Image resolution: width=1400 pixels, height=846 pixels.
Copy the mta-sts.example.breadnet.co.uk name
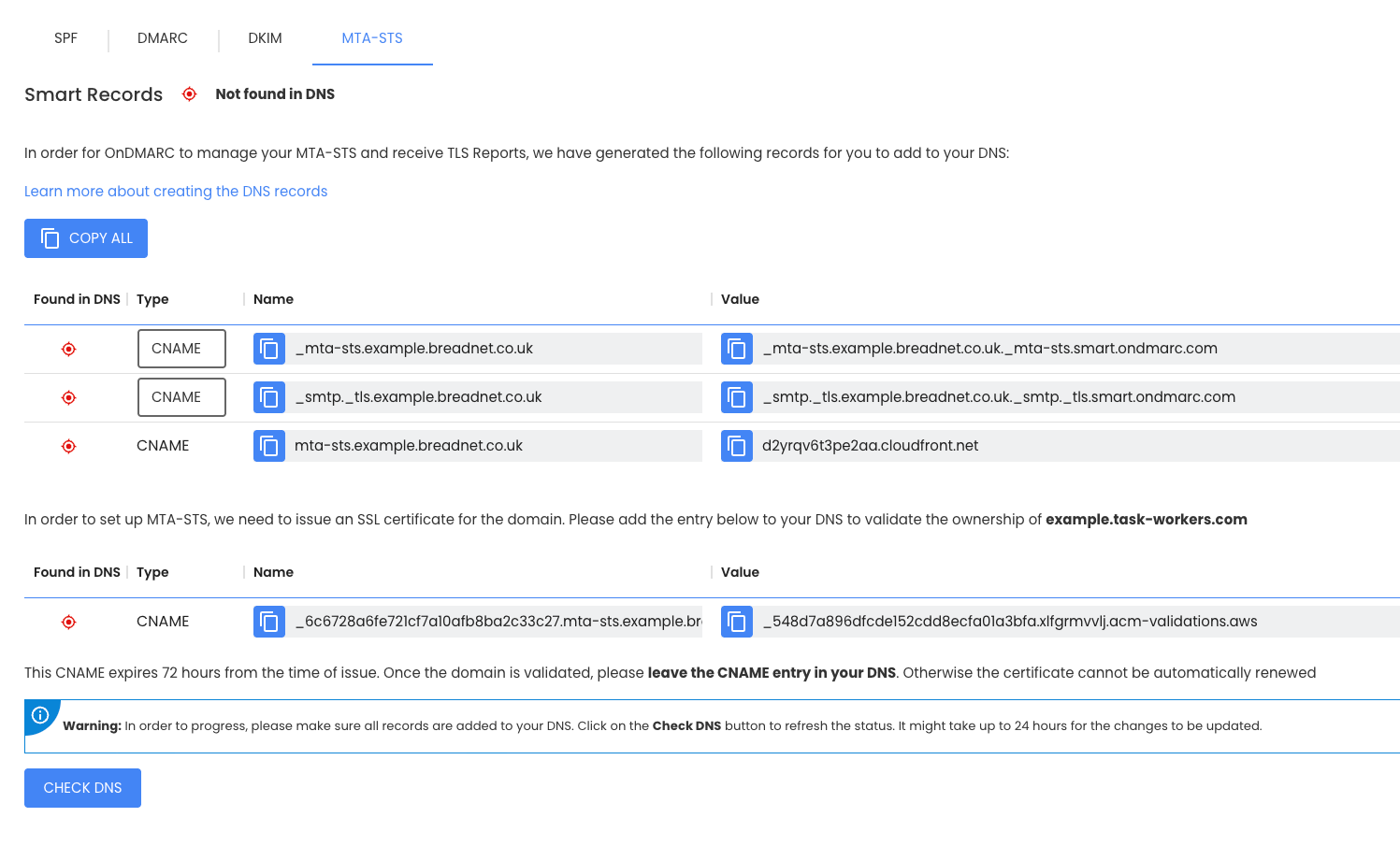click(x=269, y=446)
